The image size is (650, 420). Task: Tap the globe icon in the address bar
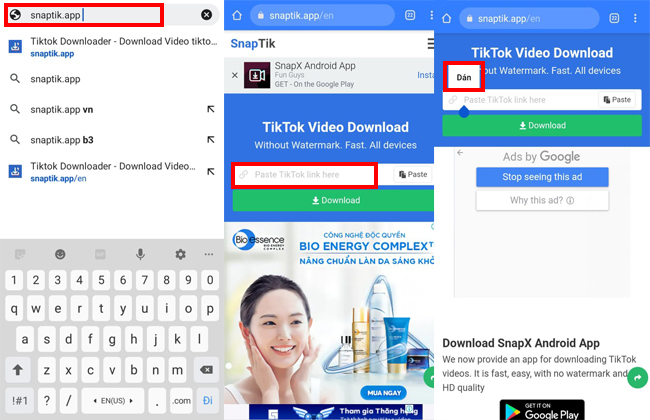(x=15, y=15)
